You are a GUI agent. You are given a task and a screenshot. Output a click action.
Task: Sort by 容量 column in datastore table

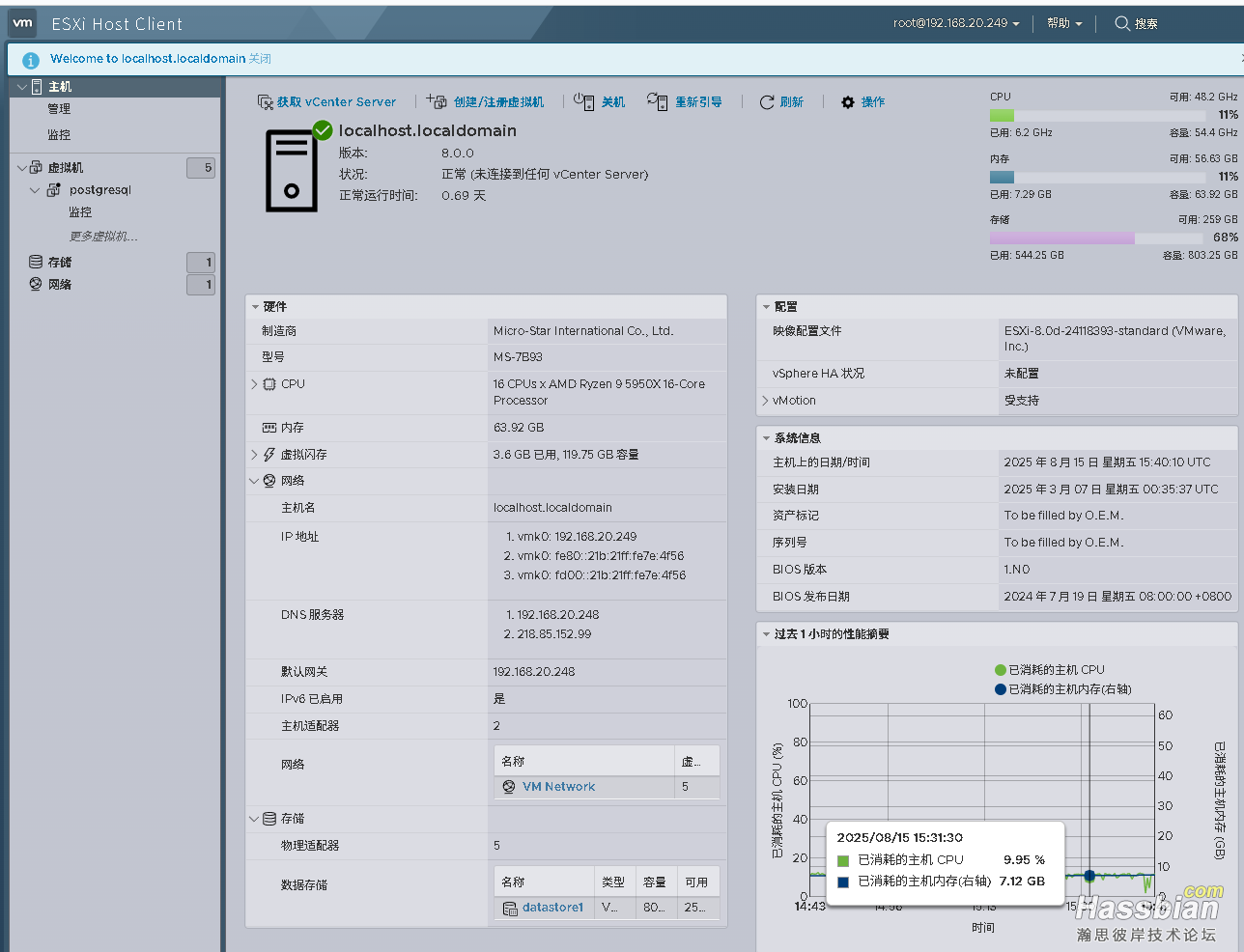(655, 882)
